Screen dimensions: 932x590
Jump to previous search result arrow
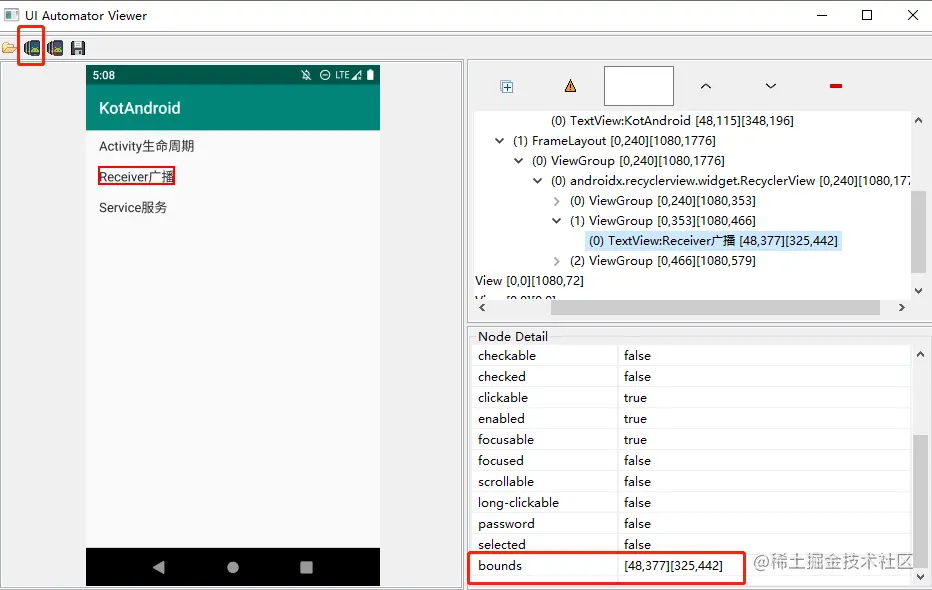pyautogui.click(x=706, y=86)
